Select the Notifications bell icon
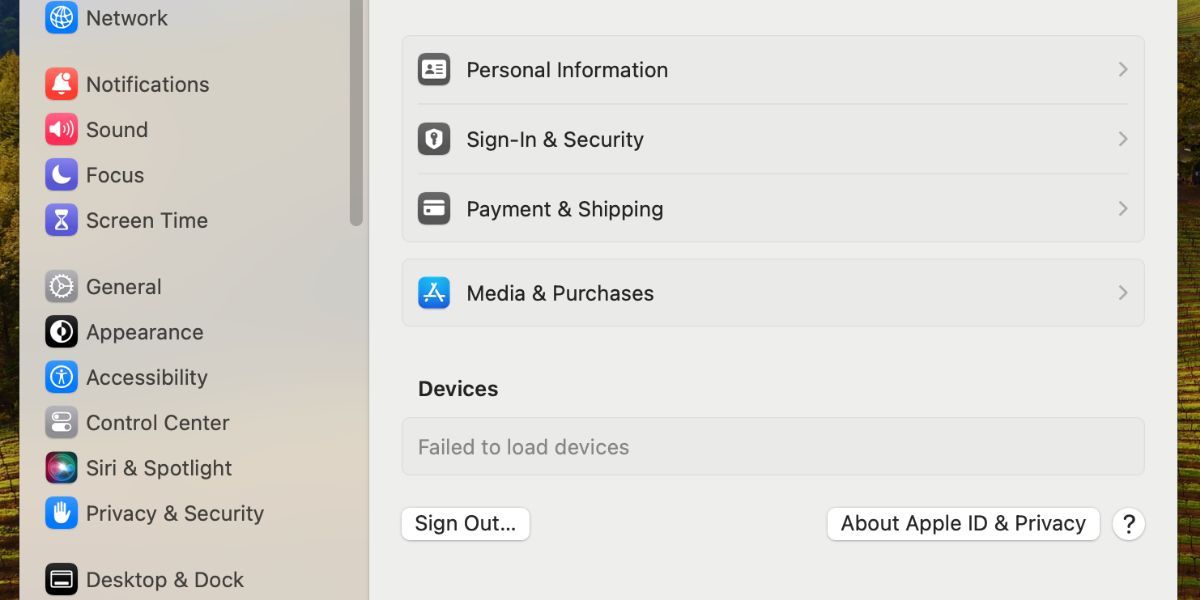 (61, 84)
